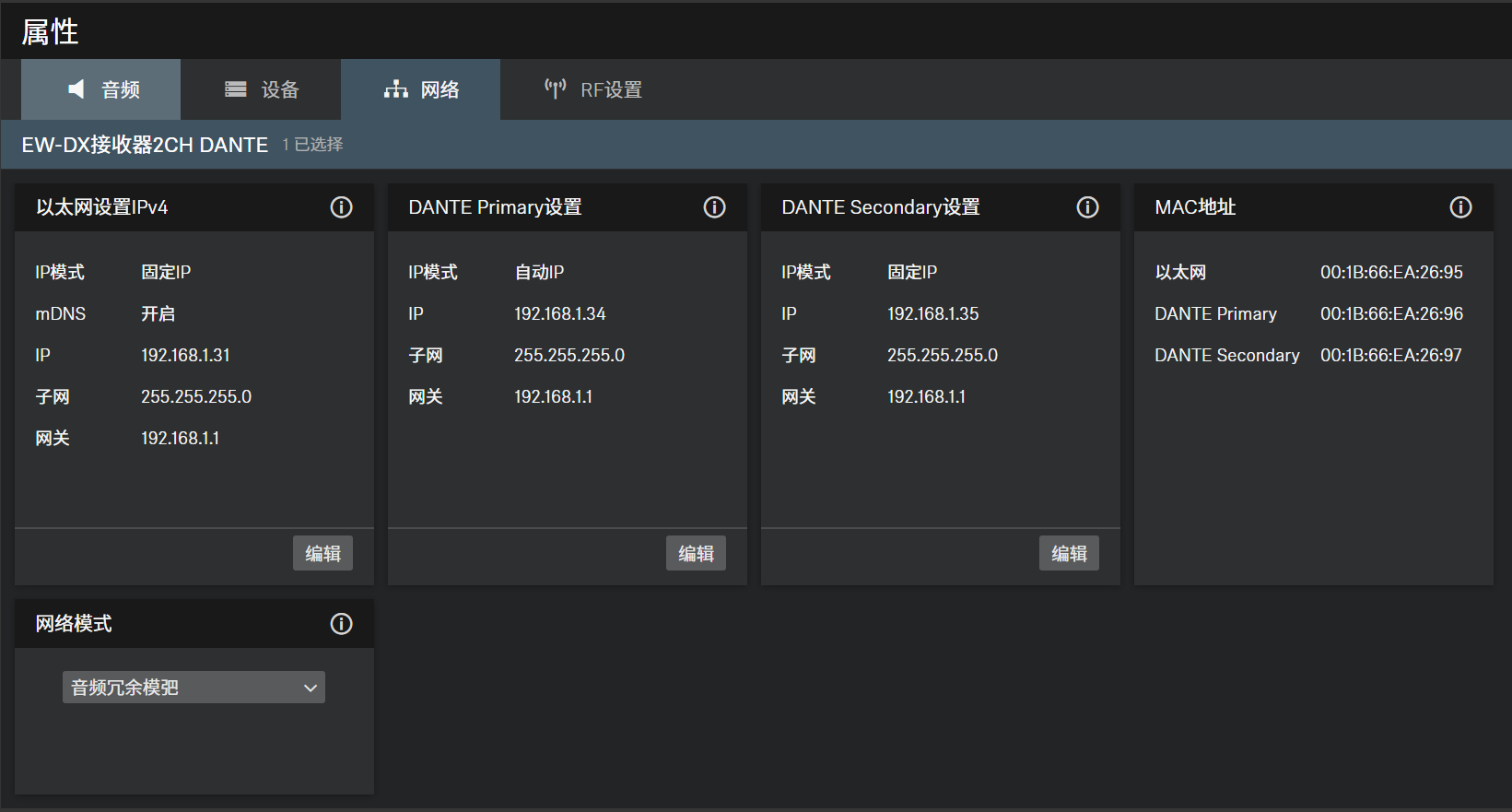Screen dimensions: 1512x812
Task: Click info icon on DANTE Secondary设置 panel
Action: click(1087, 207)
